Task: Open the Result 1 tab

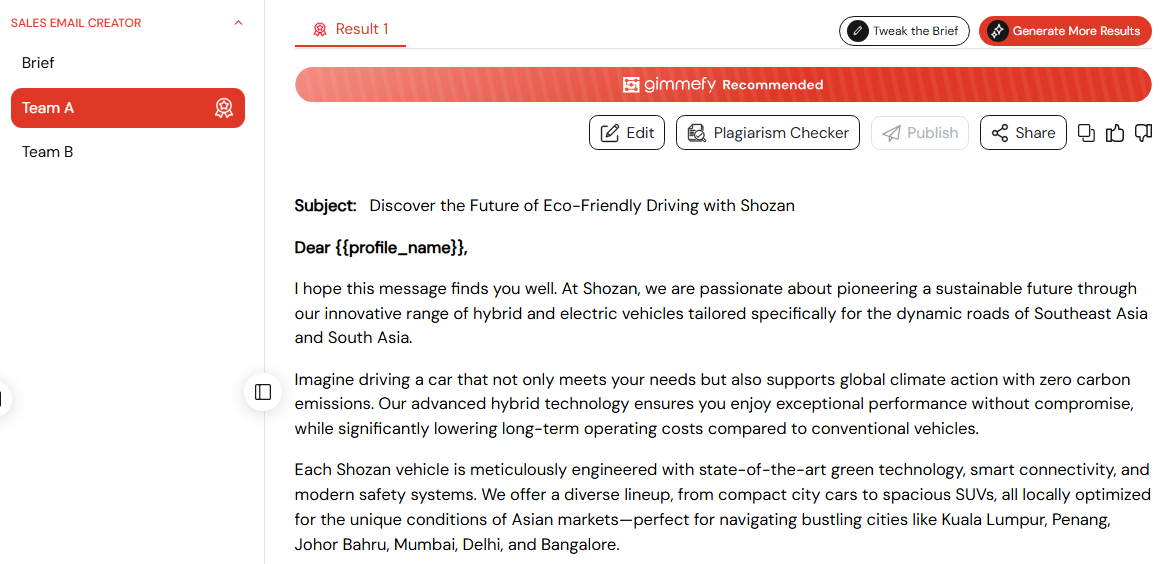Action: (x=351, y=29)
